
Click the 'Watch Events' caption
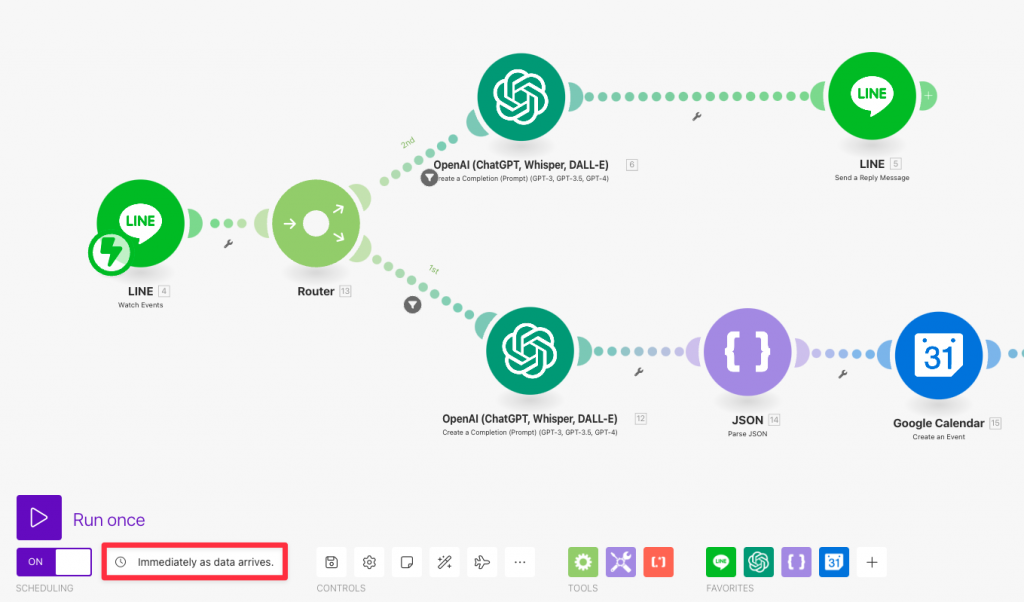(140, 305)
